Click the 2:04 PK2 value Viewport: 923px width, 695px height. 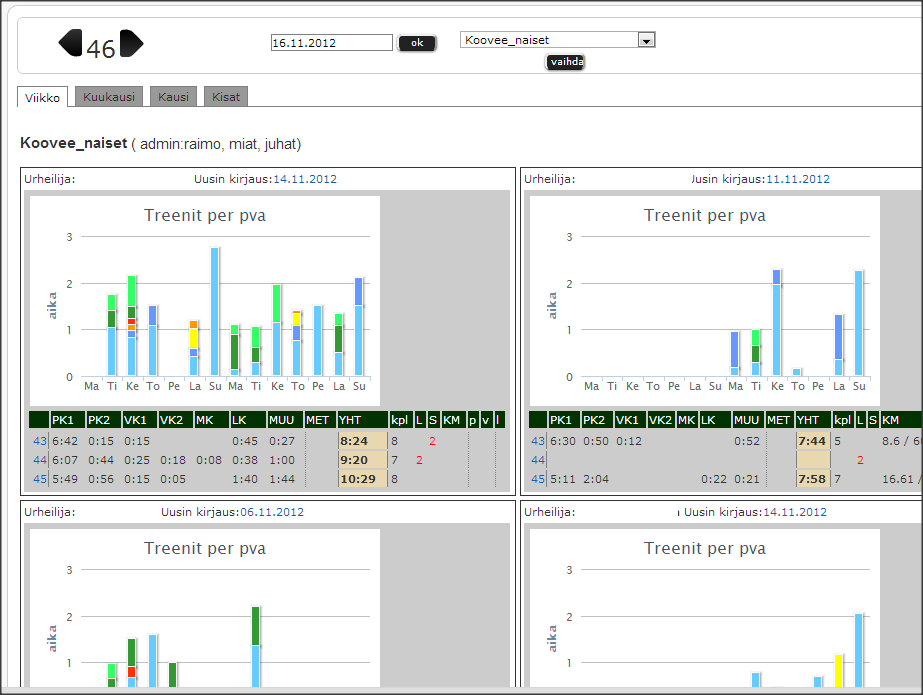(x=596, y=479)
